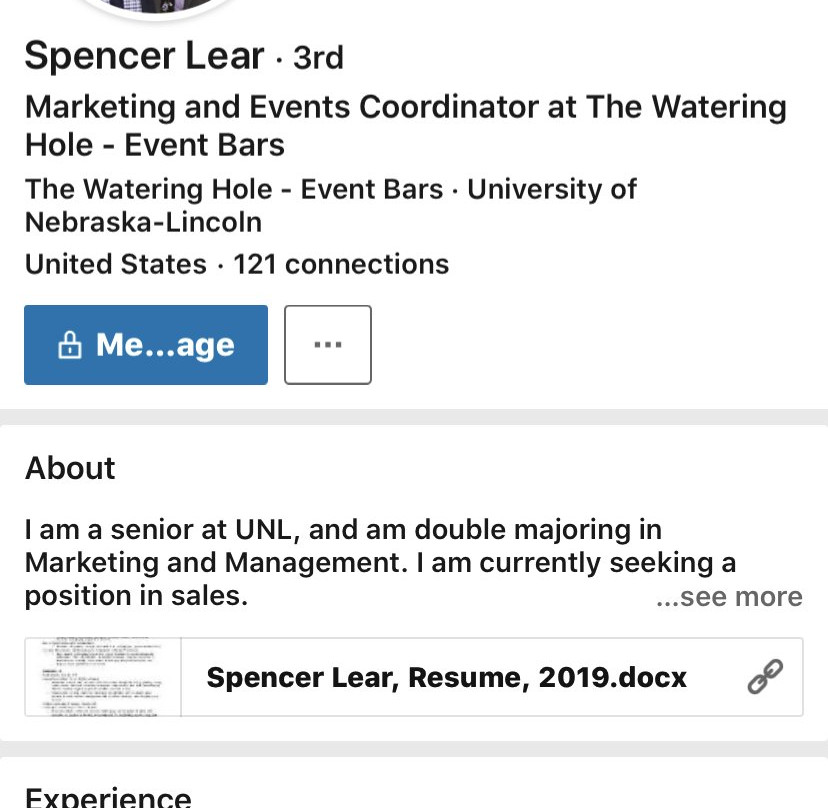Click the About summary paragraph text

380,562
